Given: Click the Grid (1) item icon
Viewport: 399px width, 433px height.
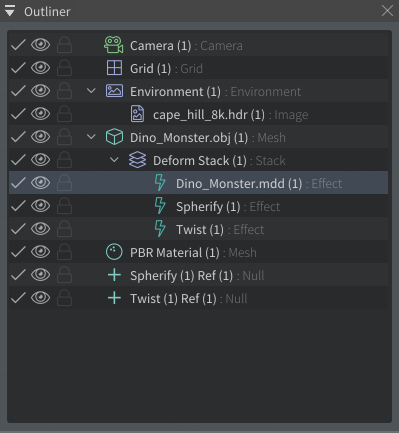Looking at the screenshot, I should (x=114, y=68).
